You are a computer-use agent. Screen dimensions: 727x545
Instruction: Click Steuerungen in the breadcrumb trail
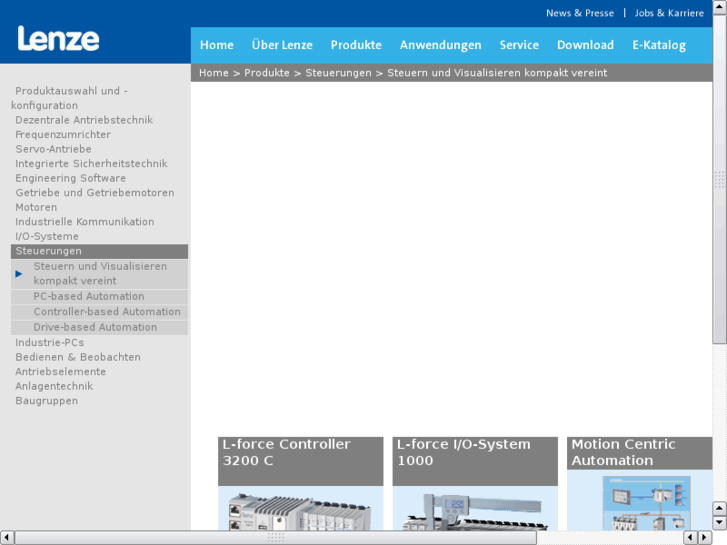[x=338, y=73]
